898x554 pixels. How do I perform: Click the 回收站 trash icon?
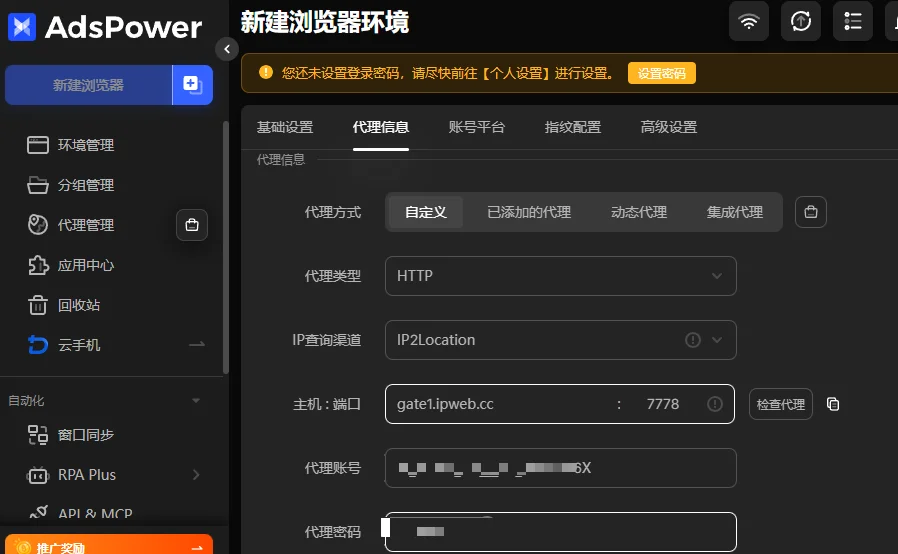[x=38, y=305]
